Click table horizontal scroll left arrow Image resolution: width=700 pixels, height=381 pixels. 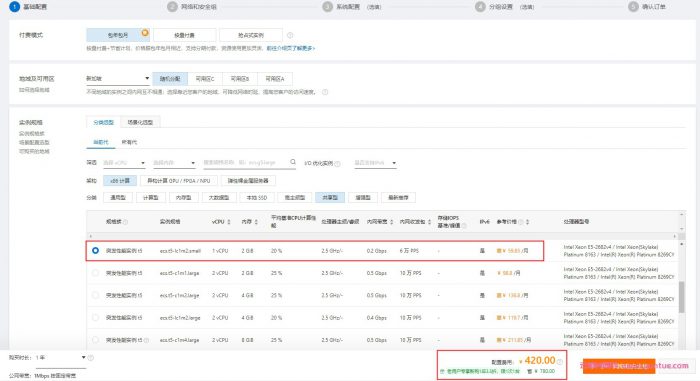click(x=91, y=236)
